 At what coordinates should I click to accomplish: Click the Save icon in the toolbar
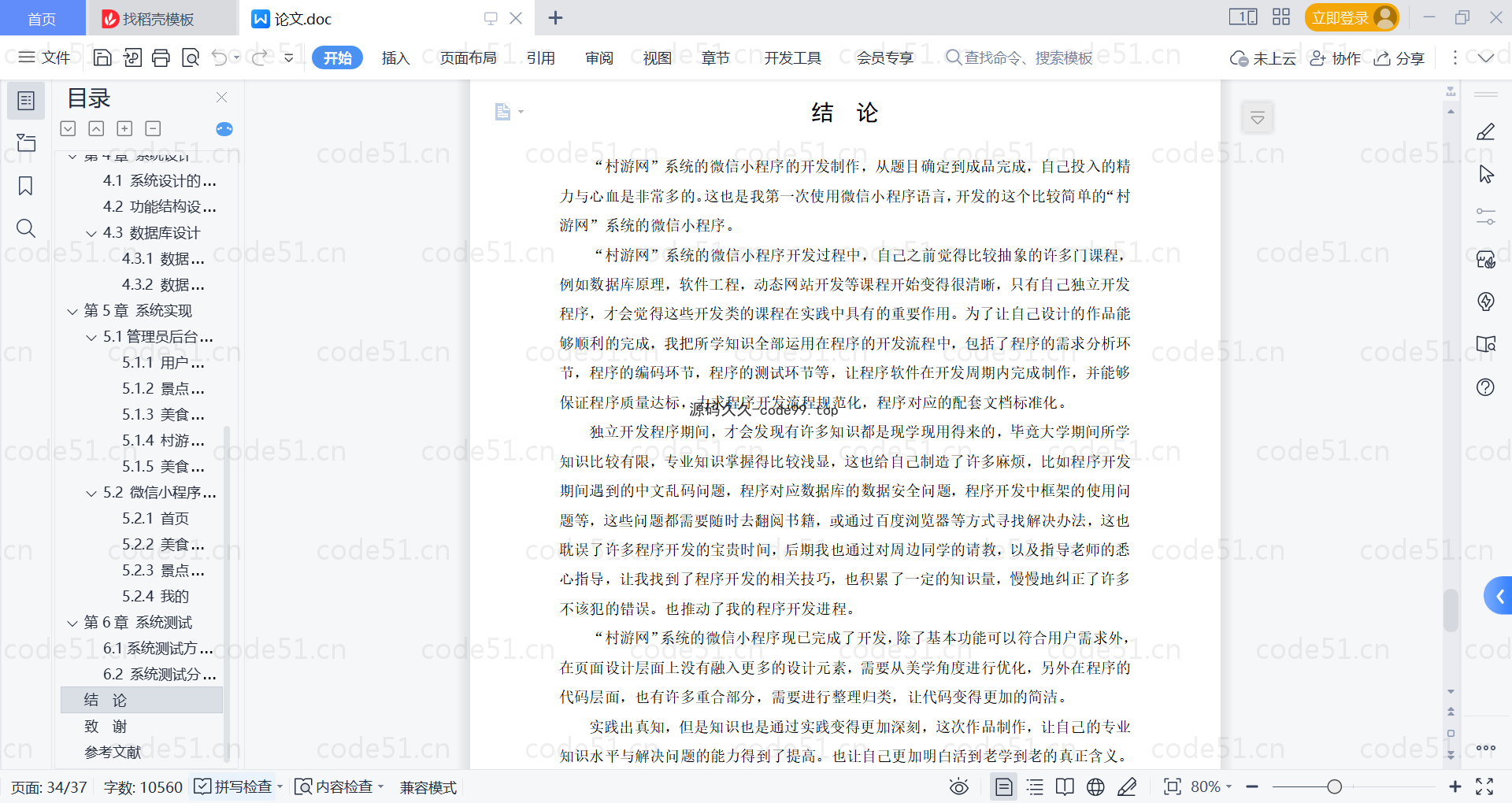tap(102, 57)
